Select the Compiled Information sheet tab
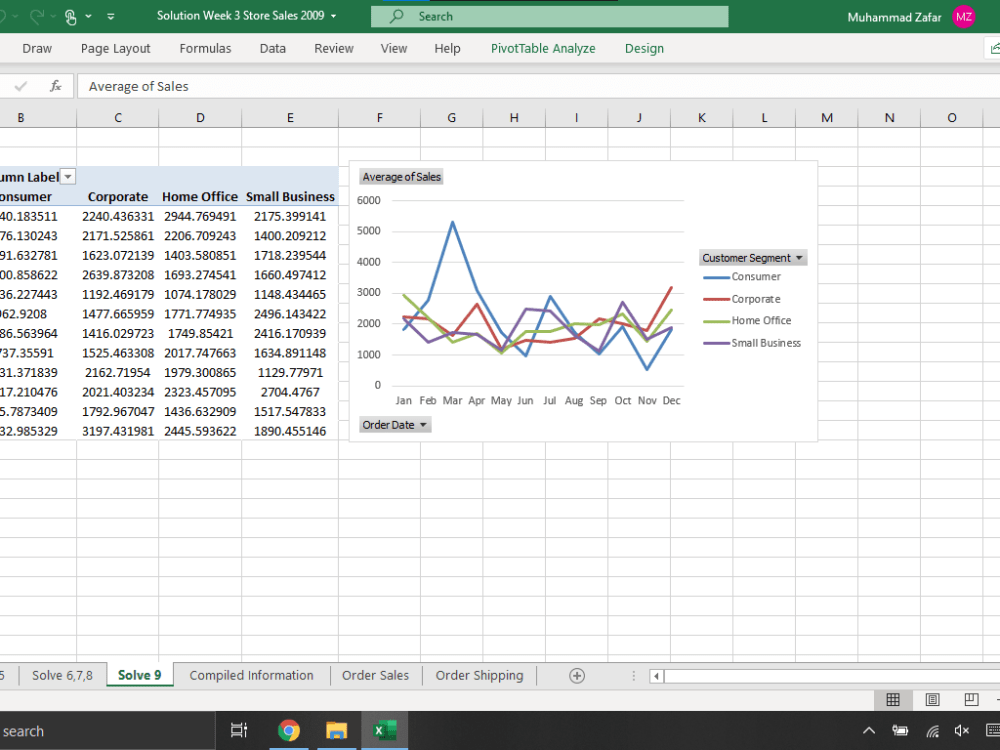This screenshot has width=1000, height=750. [251, 675]
